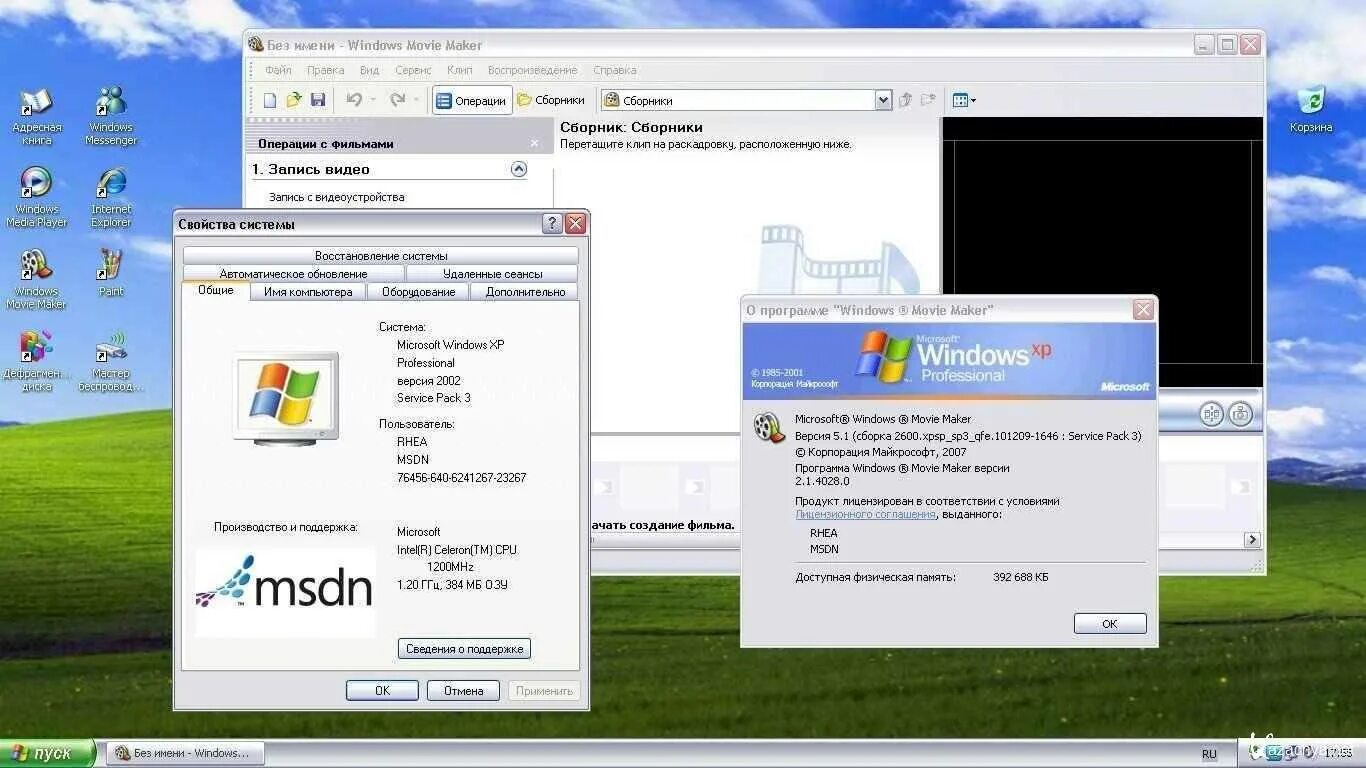Click OK in Свойства системы dialog

(x=382, y=690)
